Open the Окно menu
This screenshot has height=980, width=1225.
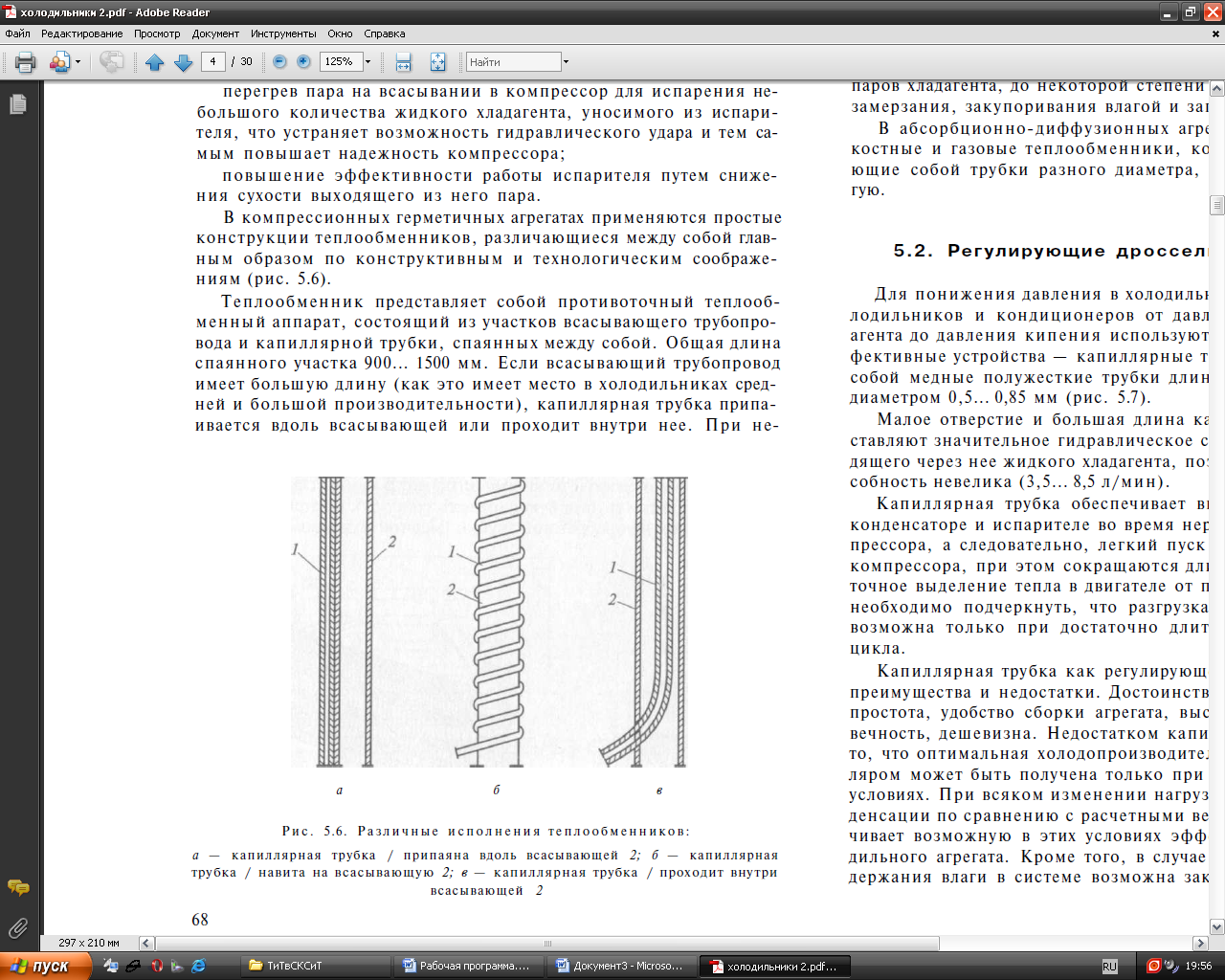click(x=340, y=33)
